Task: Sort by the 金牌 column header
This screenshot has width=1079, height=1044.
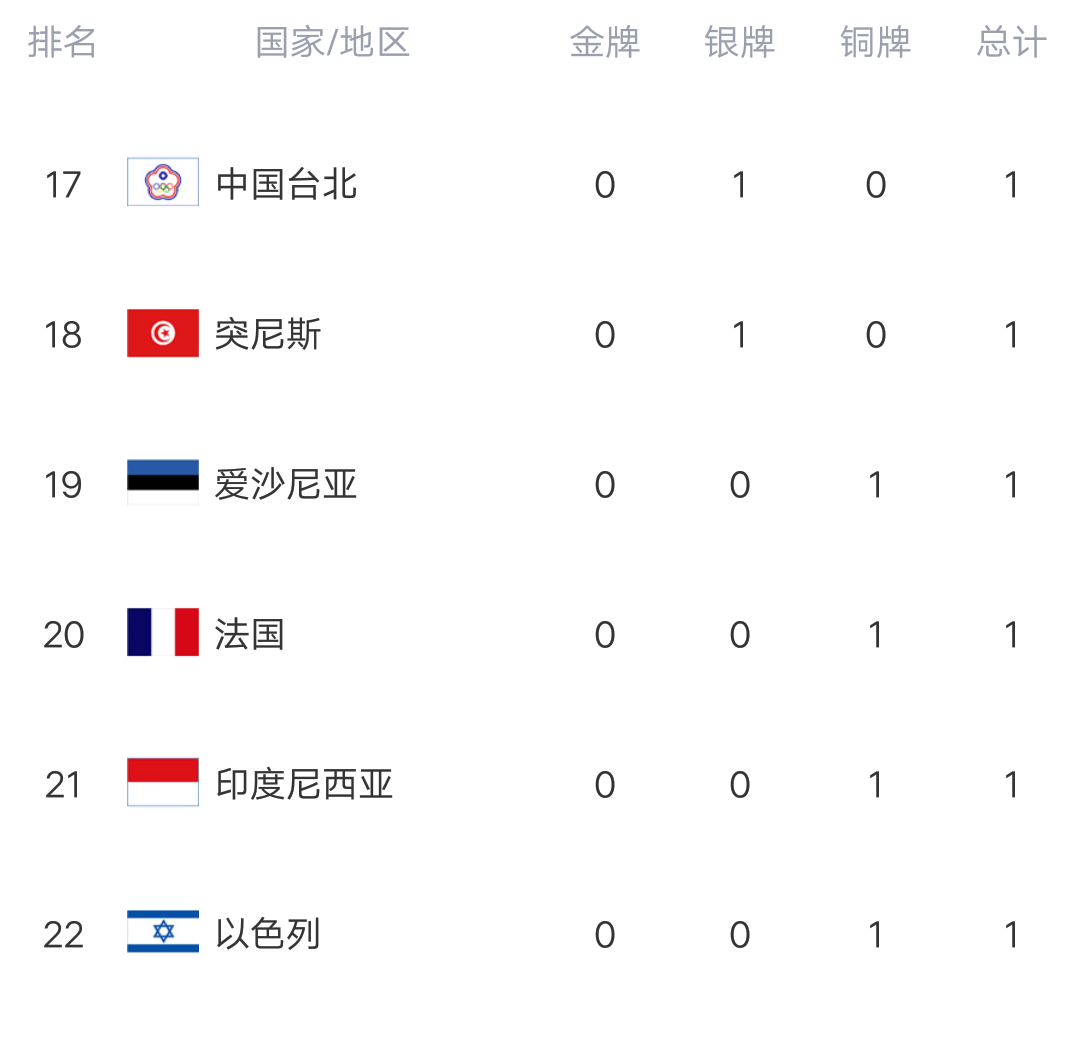Action: pyautogui.click(x=605, y=43)
